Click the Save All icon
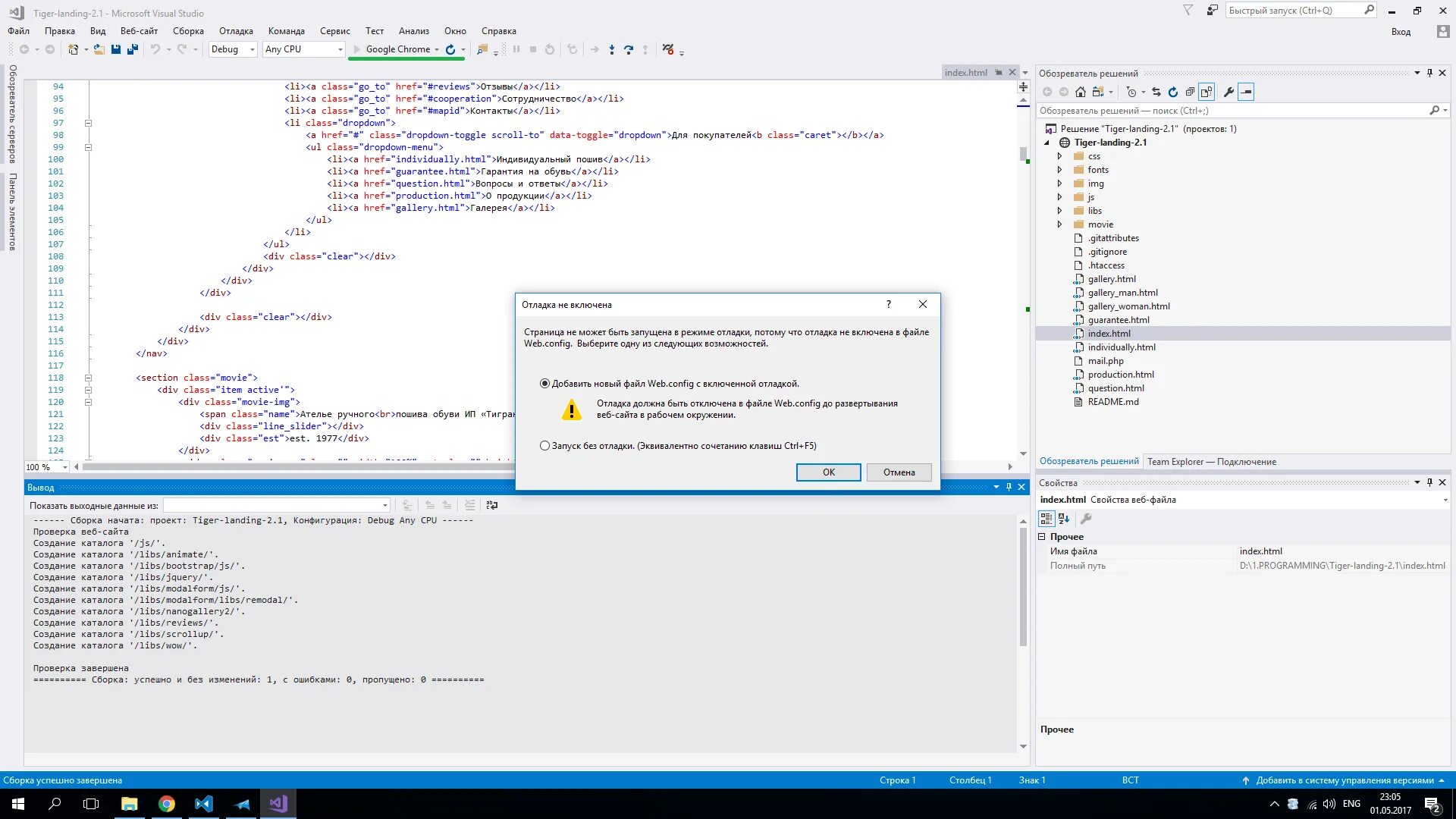1456x819 pixels. point(133,49)
